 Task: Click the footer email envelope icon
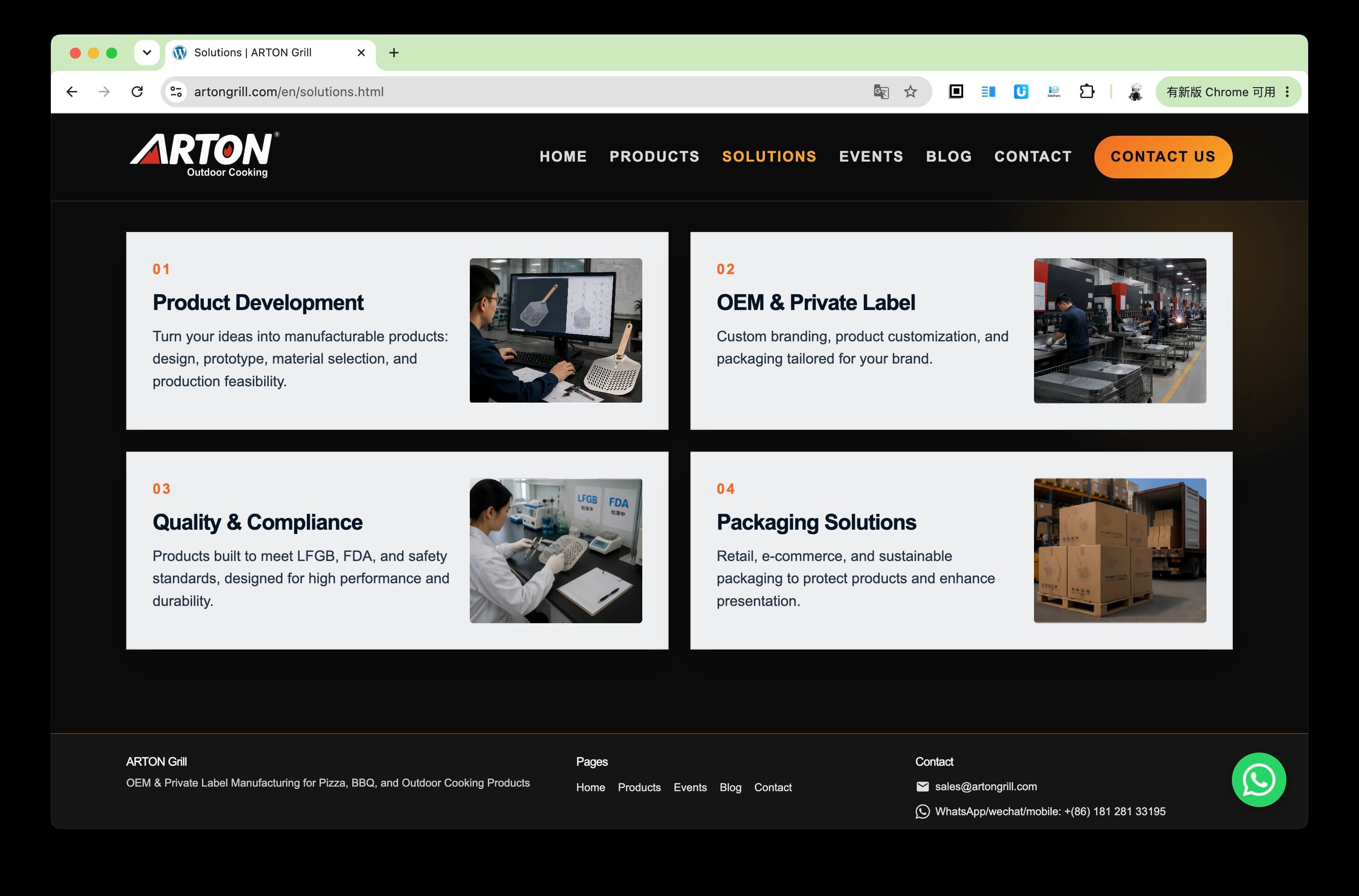point(922,787)
